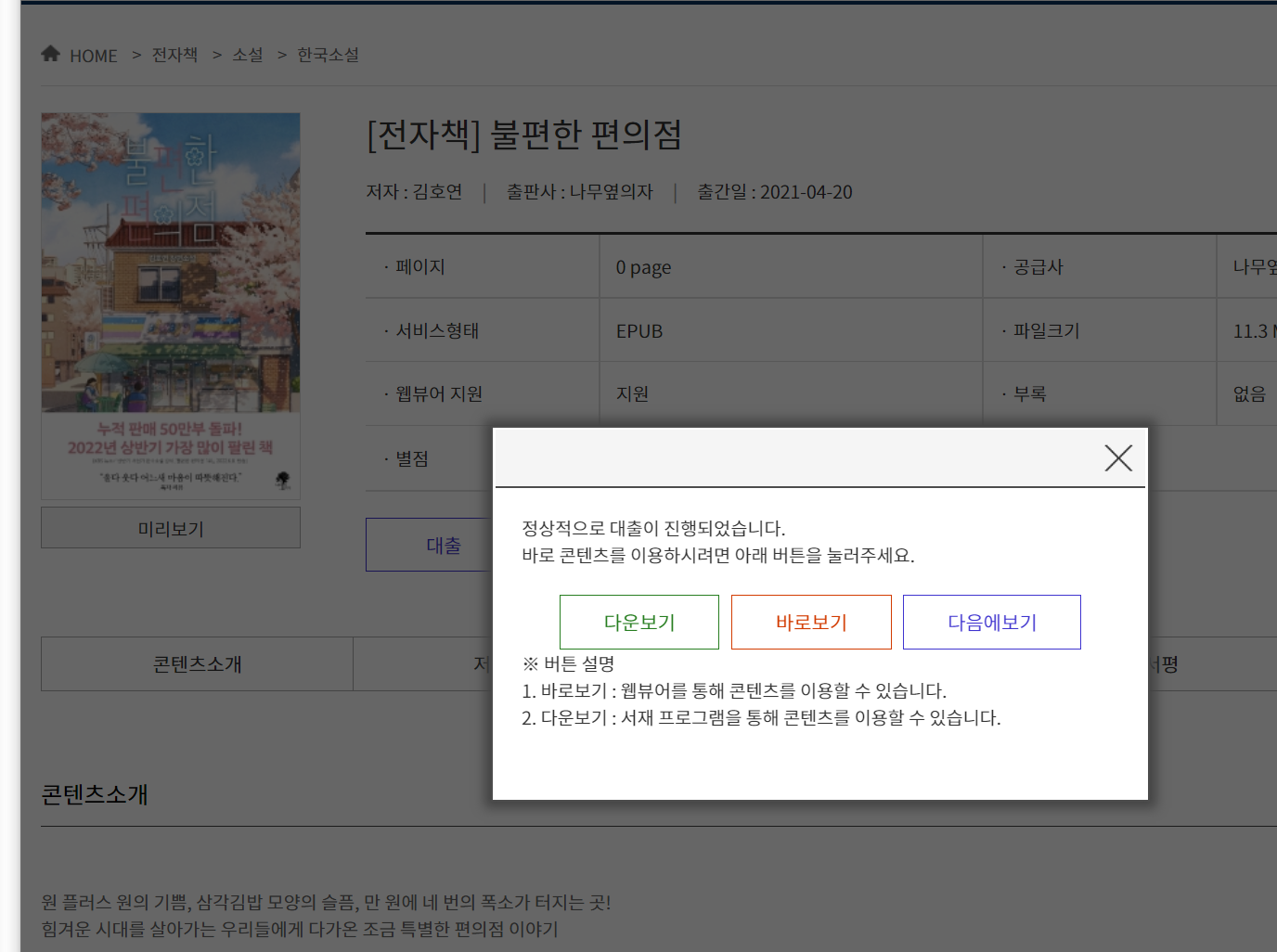Click the HOME house icon in breadcrumb
This screenshot has width=1277, height=952.
[x=50, y=54]
